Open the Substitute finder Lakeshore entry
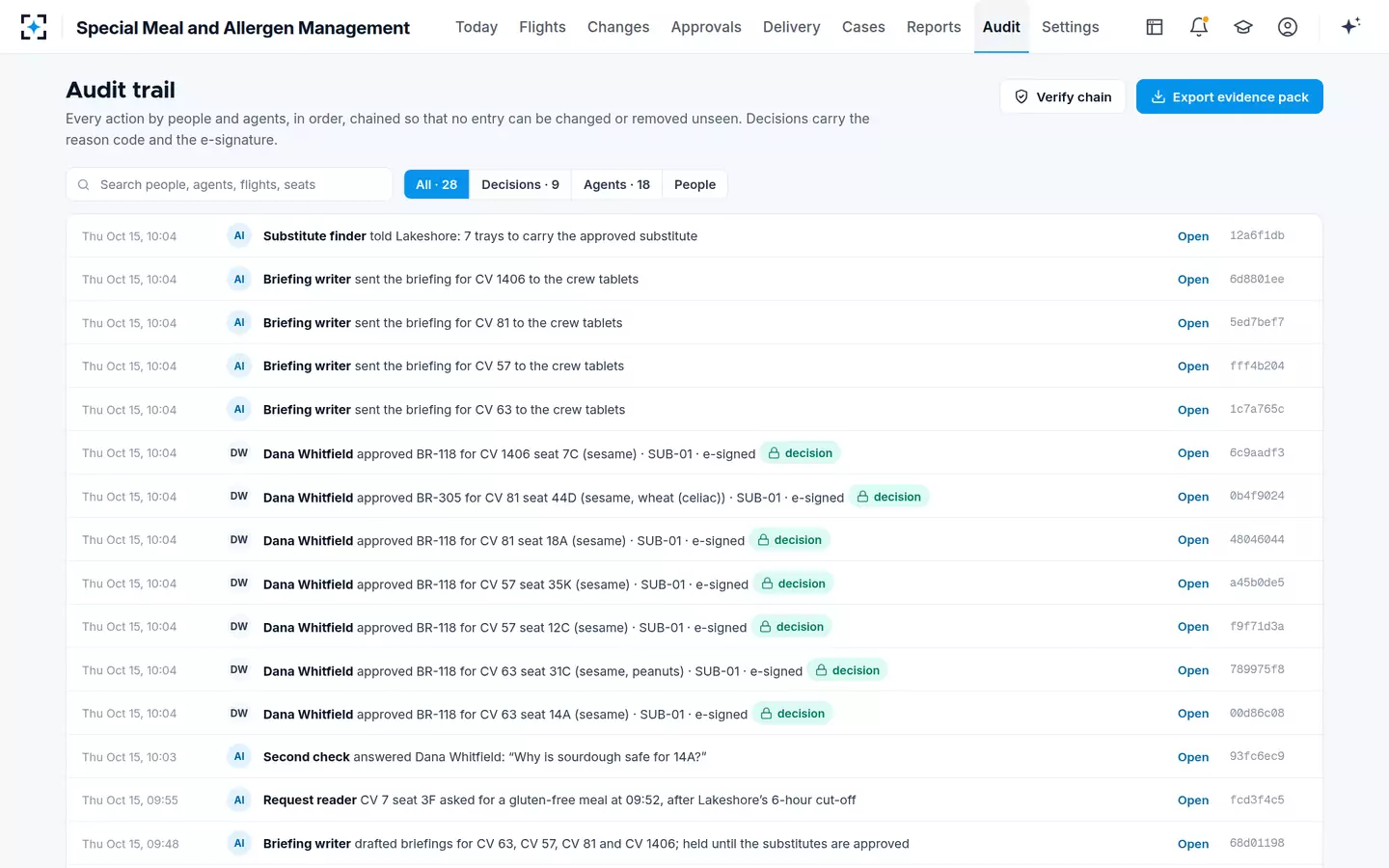The image size is (1389, 868). click(x=1193, y=236)
